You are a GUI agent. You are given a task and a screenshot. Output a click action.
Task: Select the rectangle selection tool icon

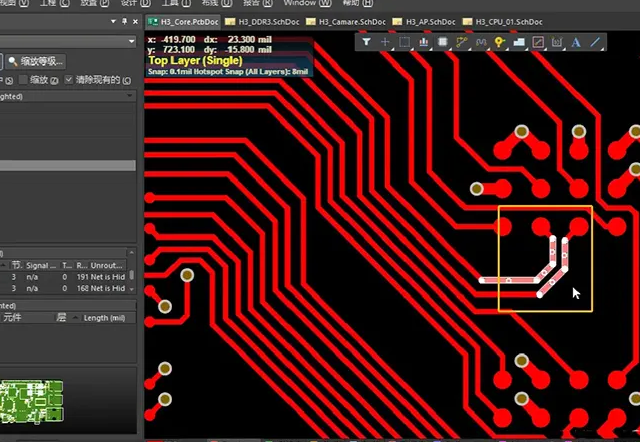pyautogui.click(x=405, y=43)
